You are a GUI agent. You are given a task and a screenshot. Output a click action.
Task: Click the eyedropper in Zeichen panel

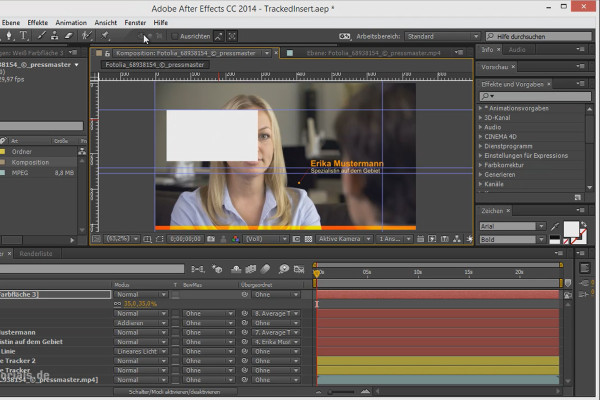click(555, 227)
